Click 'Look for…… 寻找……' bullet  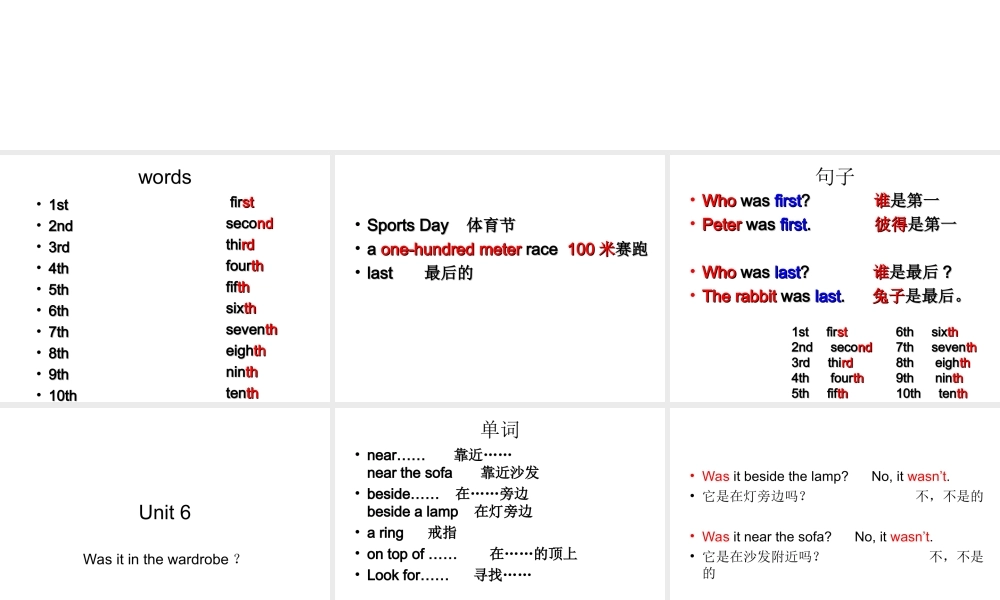coord(449,575)
